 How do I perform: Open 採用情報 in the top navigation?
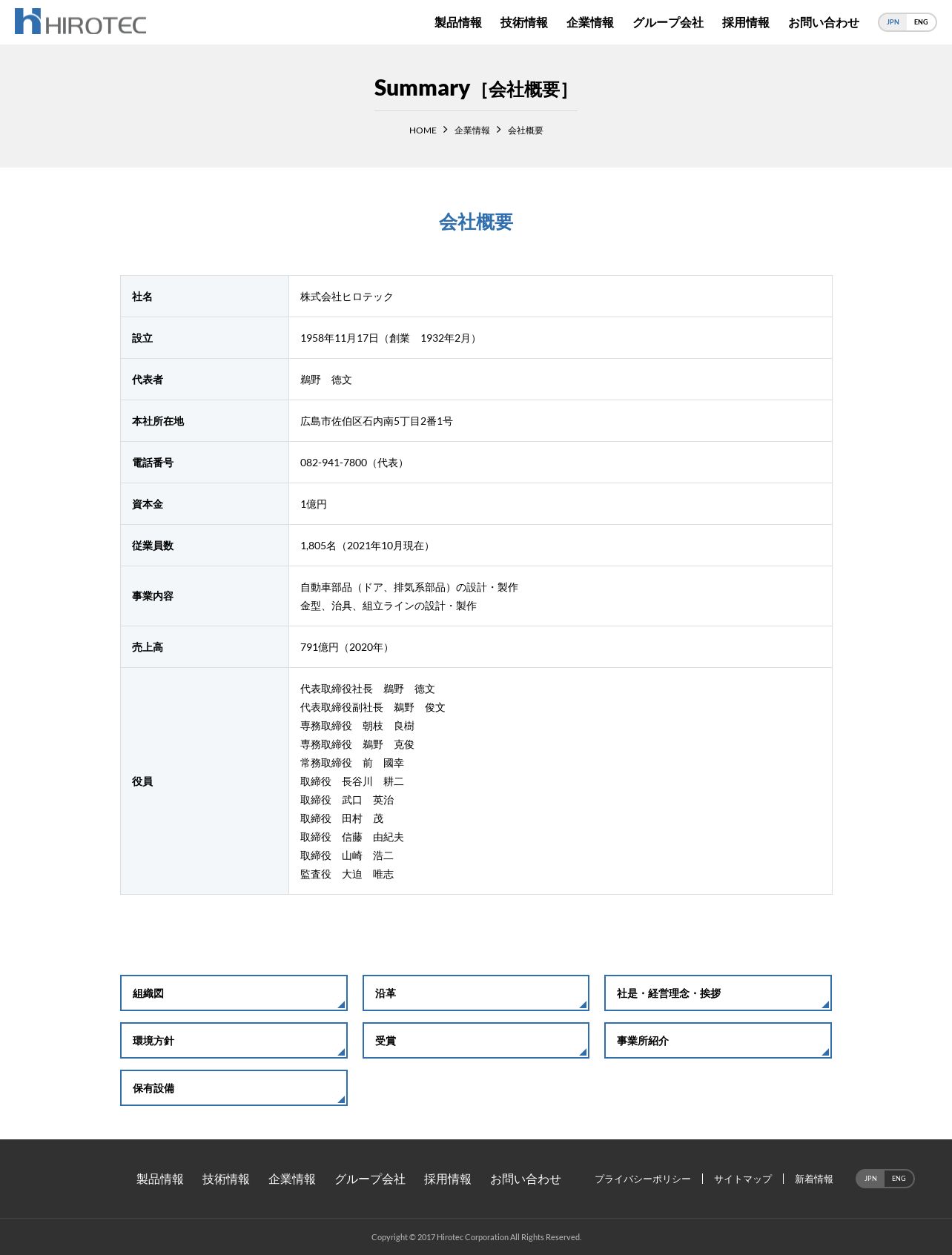pyautogui.click(x=746, y=23)
